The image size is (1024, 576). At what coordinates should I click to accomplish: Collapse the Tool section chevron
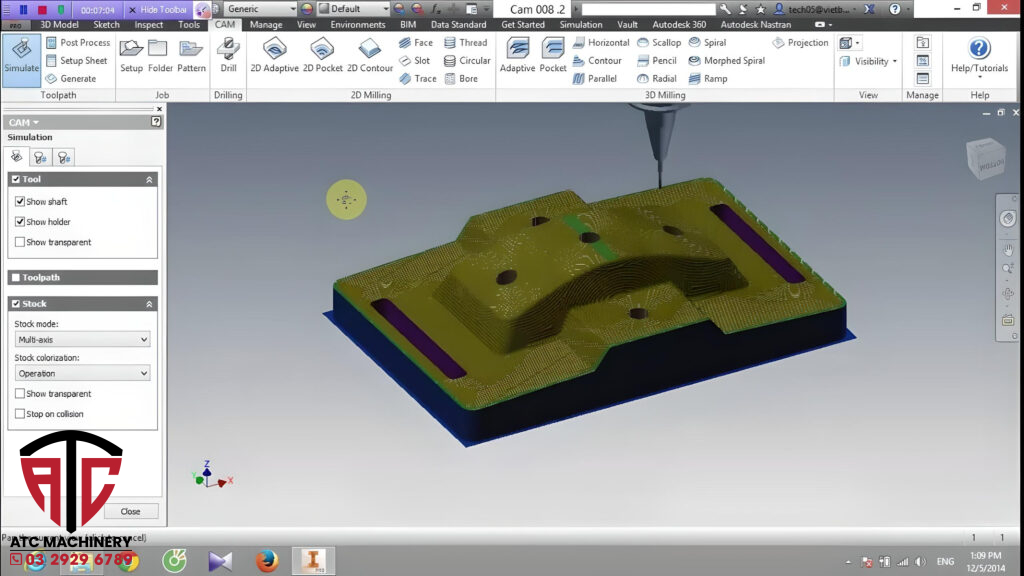coord(149,180)
